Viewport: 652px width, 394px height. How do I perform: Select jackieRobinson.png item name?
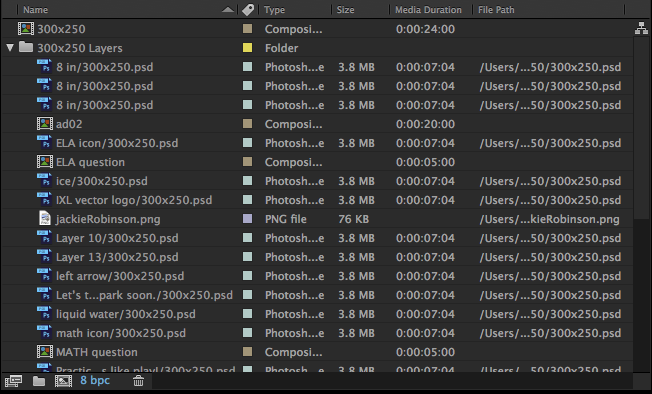click(108, 219)
